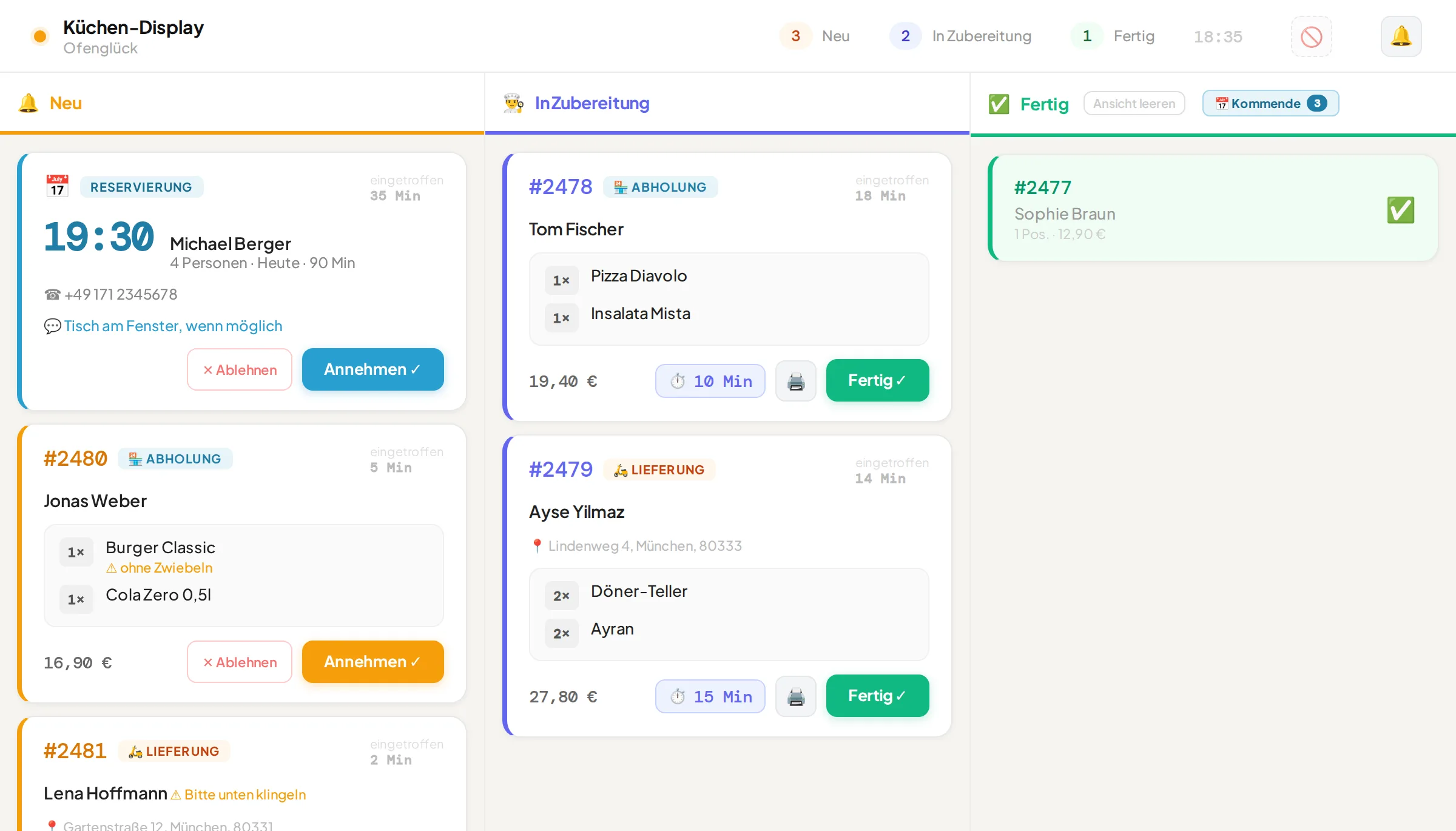Click the orange status dot next to Küchen-Display
1456x831 pixels.
(x=40, y=36)
